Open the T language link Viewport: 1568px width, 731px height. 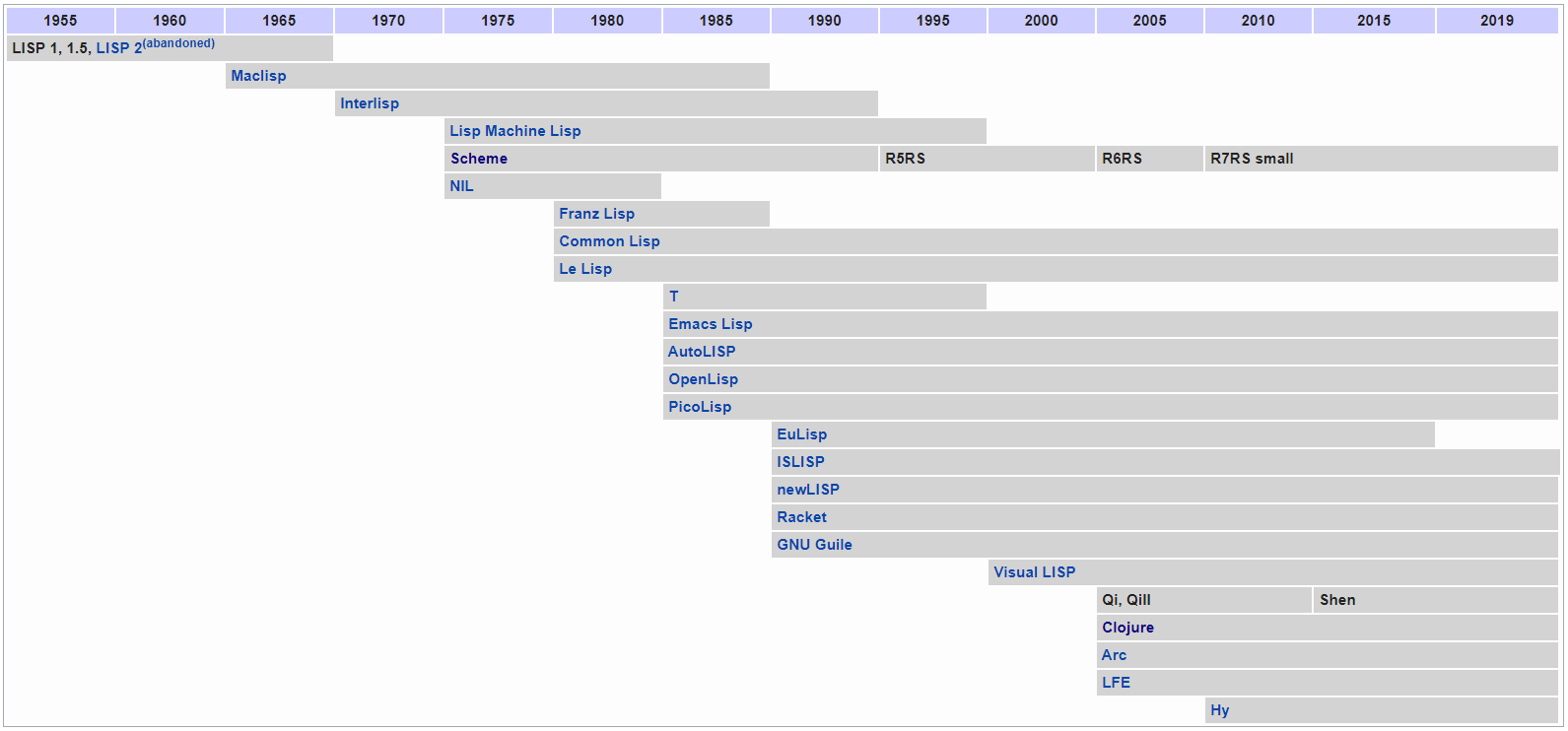tap(673, 297)
